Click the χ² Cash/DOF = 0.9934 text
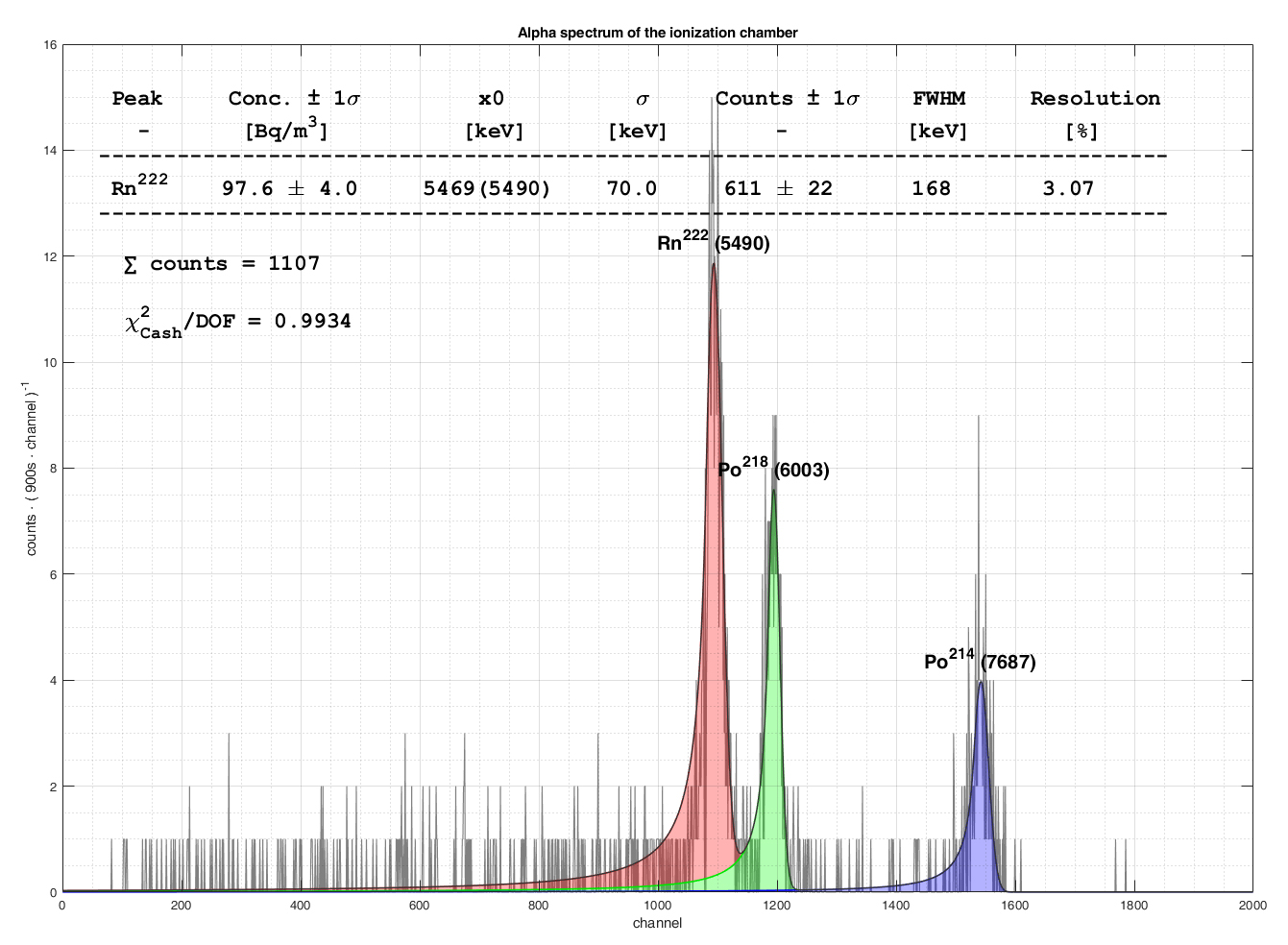This screenshot has width=1288, height=945. 237,323
